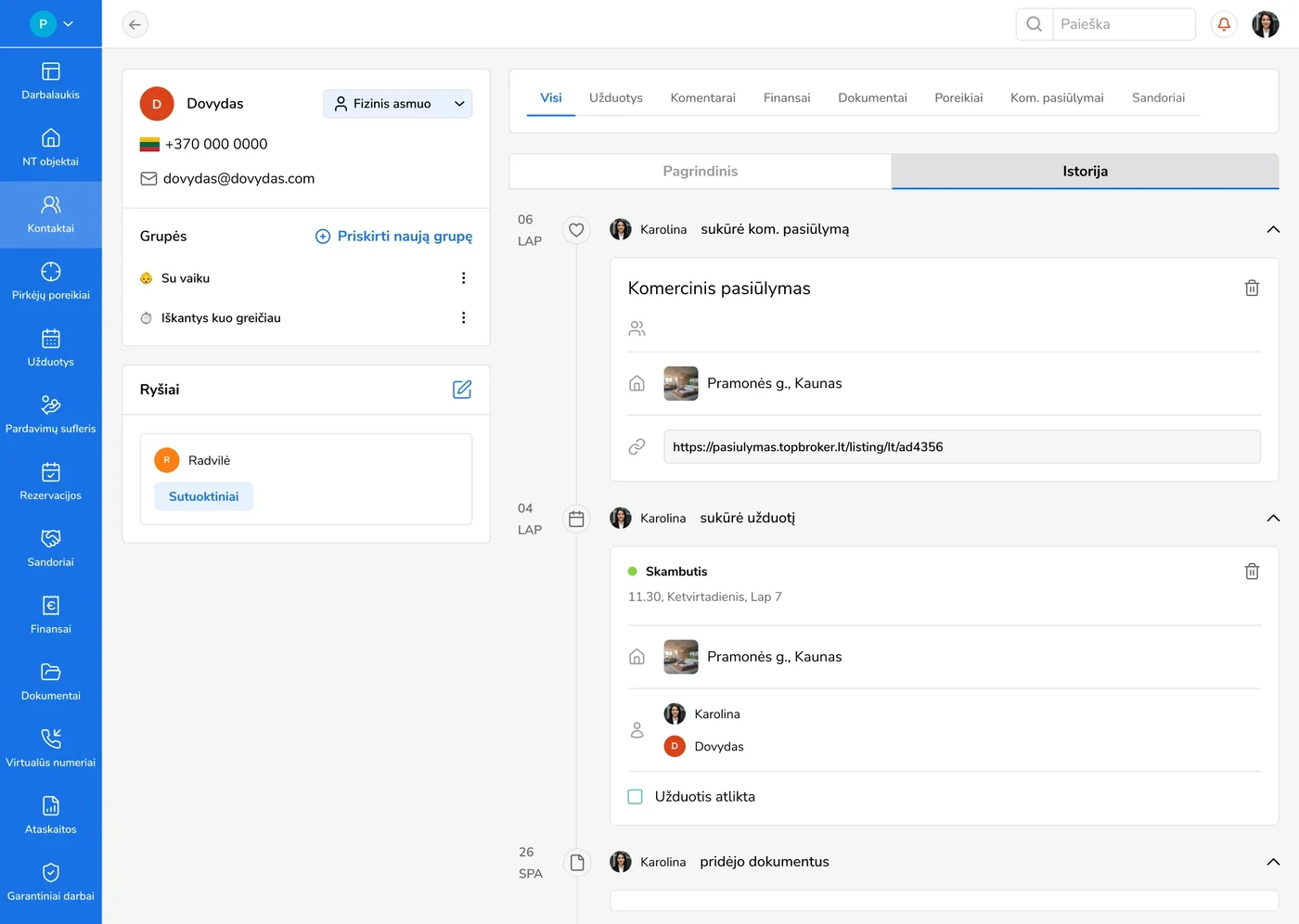Go to Virtualūs numeriai in sidebar
The image size is (1299, 924).
coord(51,748)
